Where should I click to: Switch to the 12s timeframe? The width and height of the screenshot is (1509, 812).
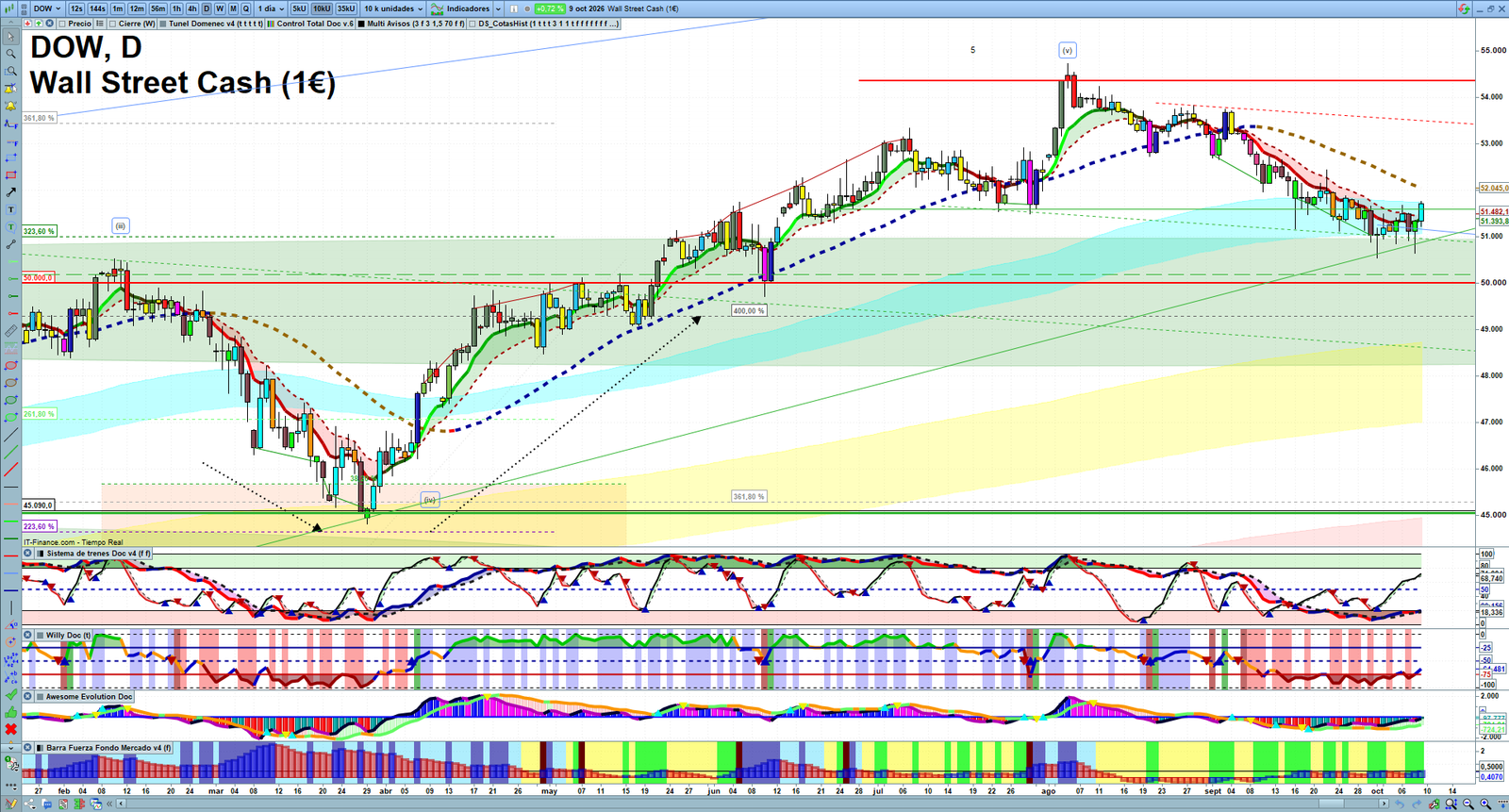pyautogui.click(x=76, y=8)
